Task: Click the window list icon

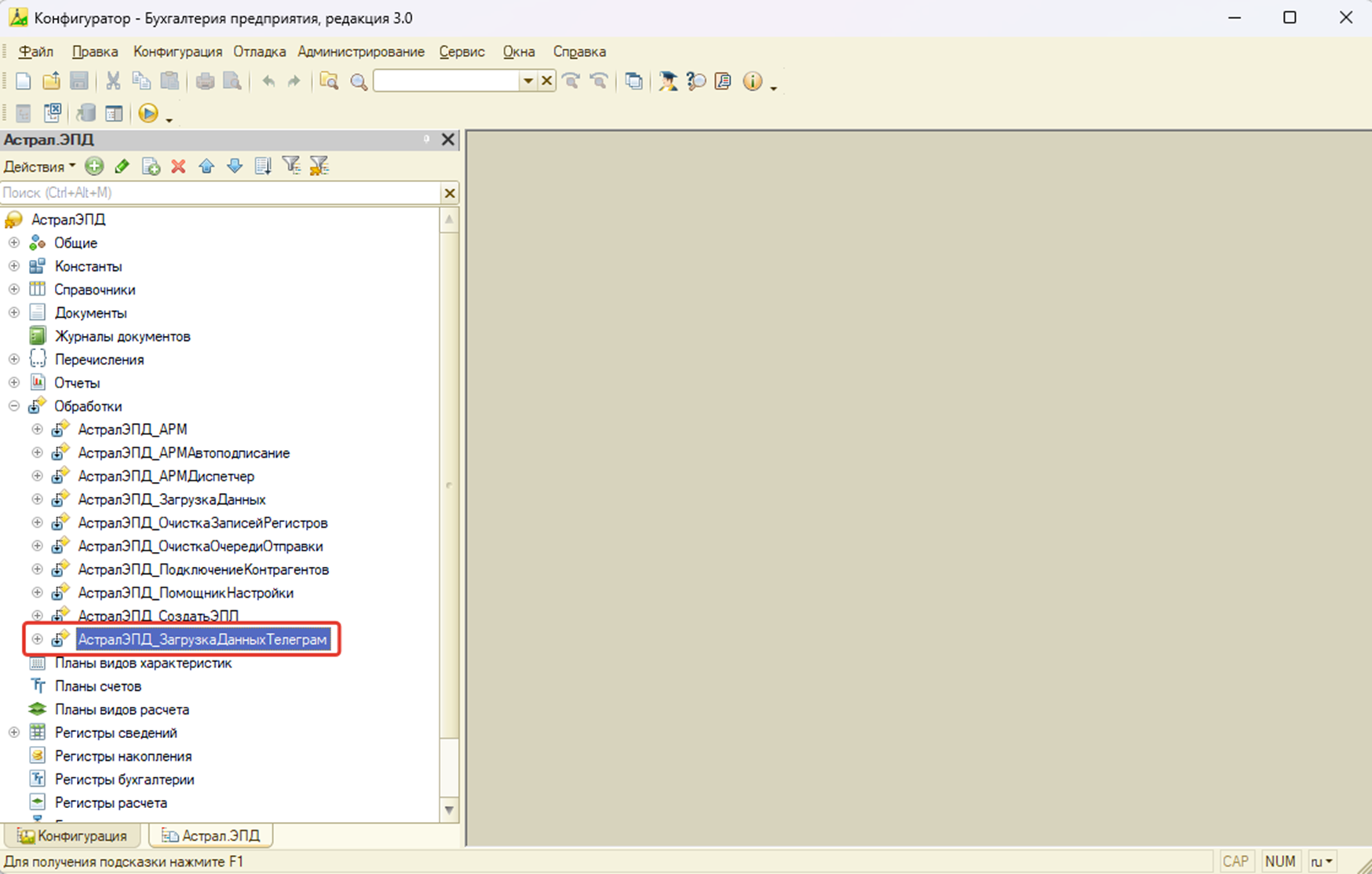Action: 633,81
